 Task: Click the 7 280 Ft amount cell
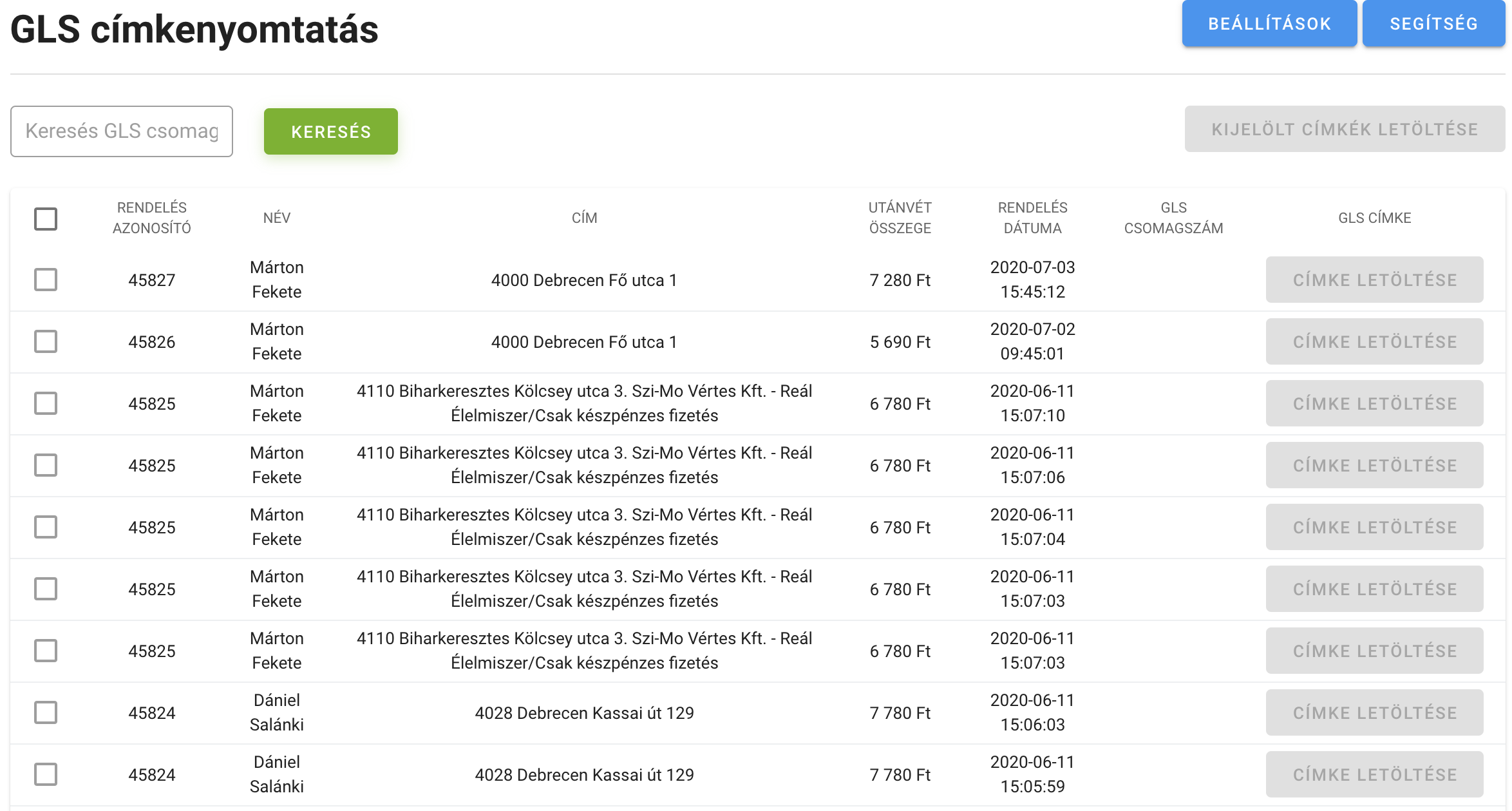tap(900, 280)
